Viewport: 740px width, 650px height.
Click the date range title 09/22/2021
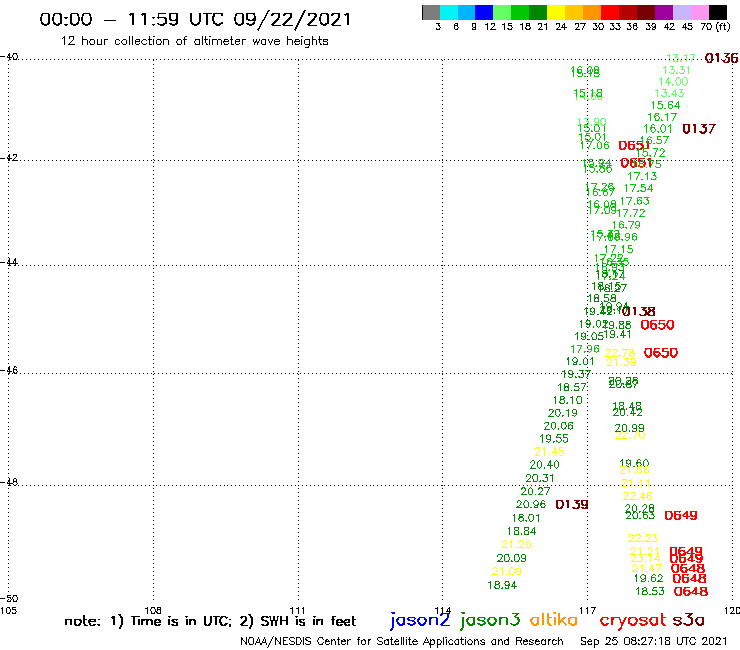(292, 19)
